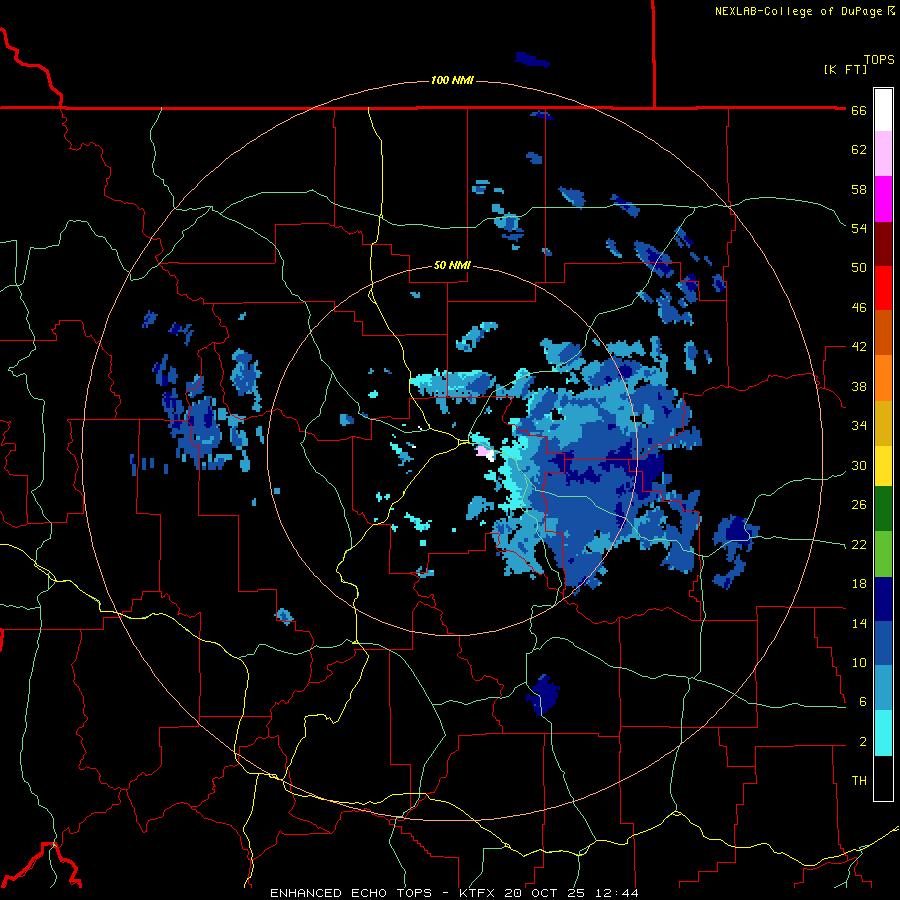
Task: Select the light blue legend color band
Action: coord(883,688)
